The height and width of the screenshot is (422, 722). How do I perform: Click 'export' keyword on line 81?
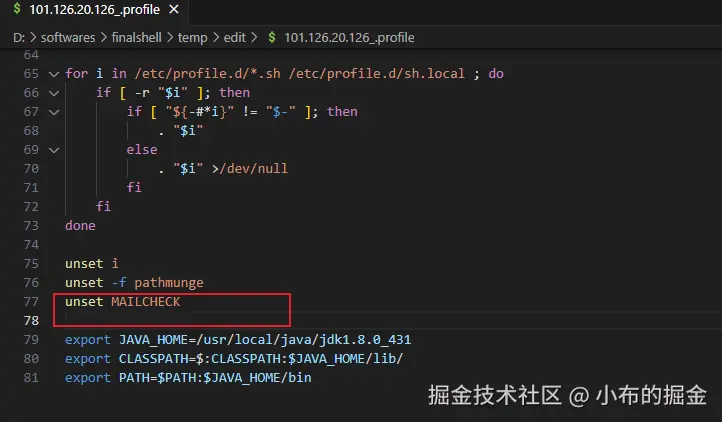[x=87, y=378]
